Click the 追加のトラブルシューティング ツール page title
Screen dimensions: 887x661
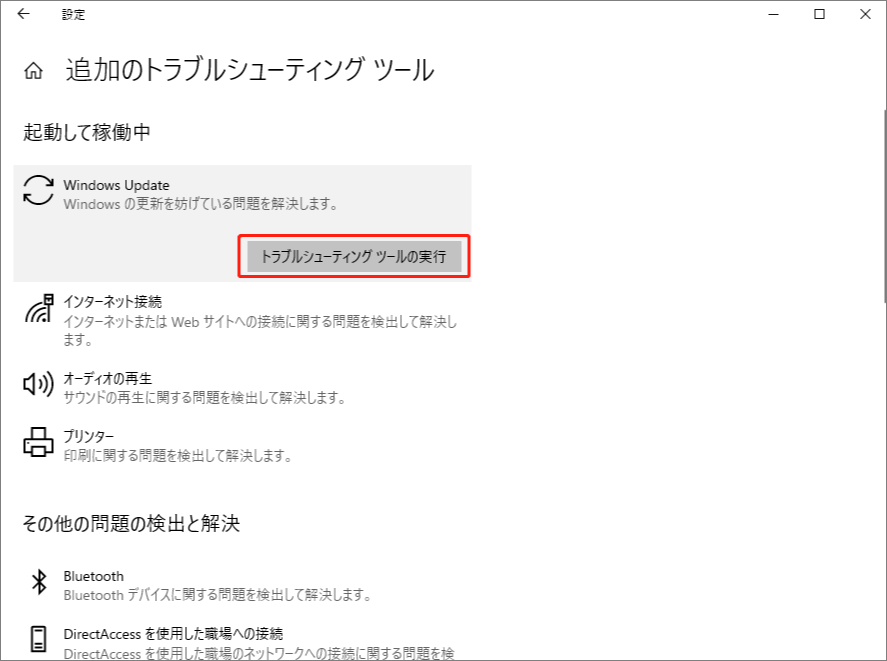pos(250,70)
